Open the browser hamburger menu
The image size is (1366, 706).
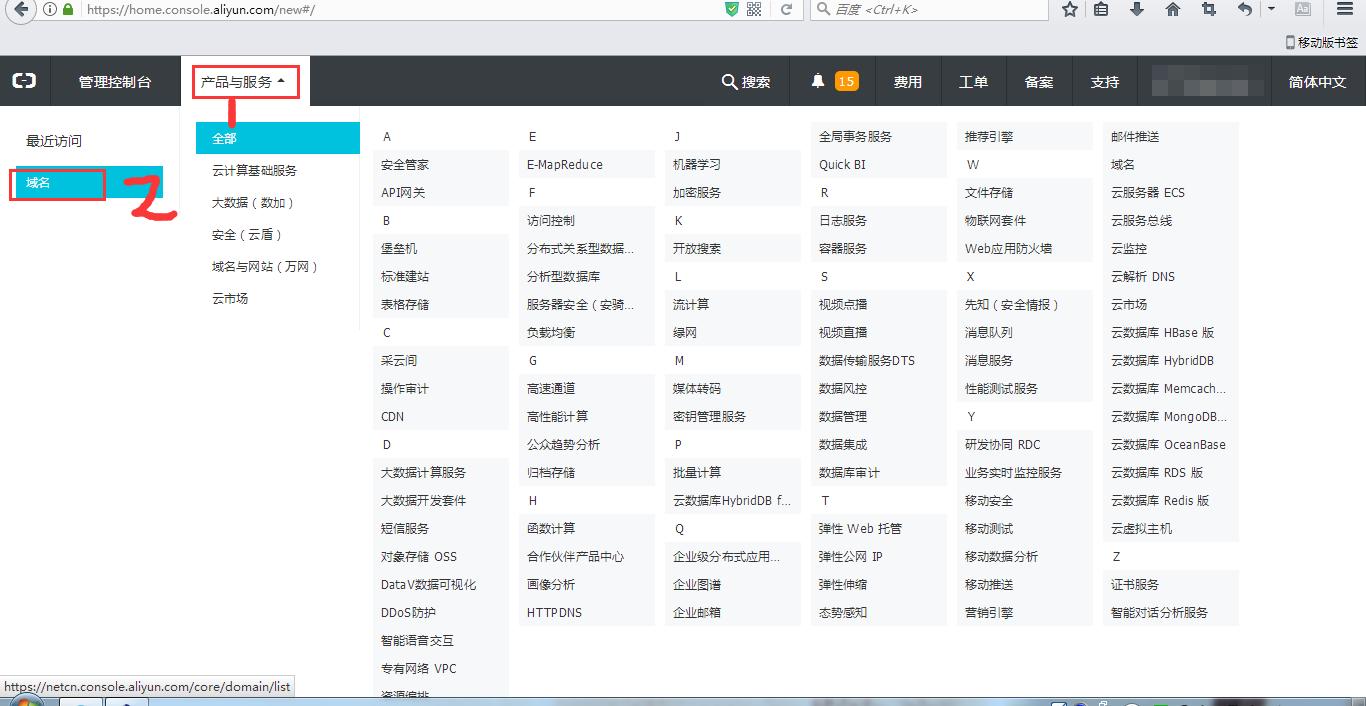pos(1344,10)
